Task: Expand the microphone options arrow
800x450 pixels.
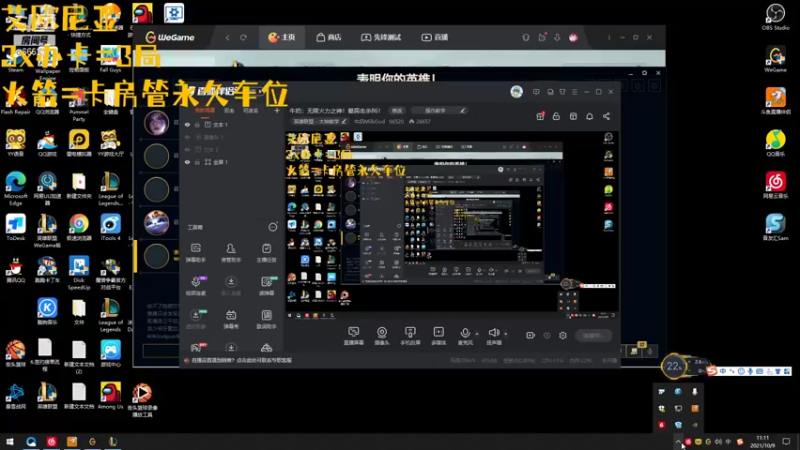Action: [477, 334]
